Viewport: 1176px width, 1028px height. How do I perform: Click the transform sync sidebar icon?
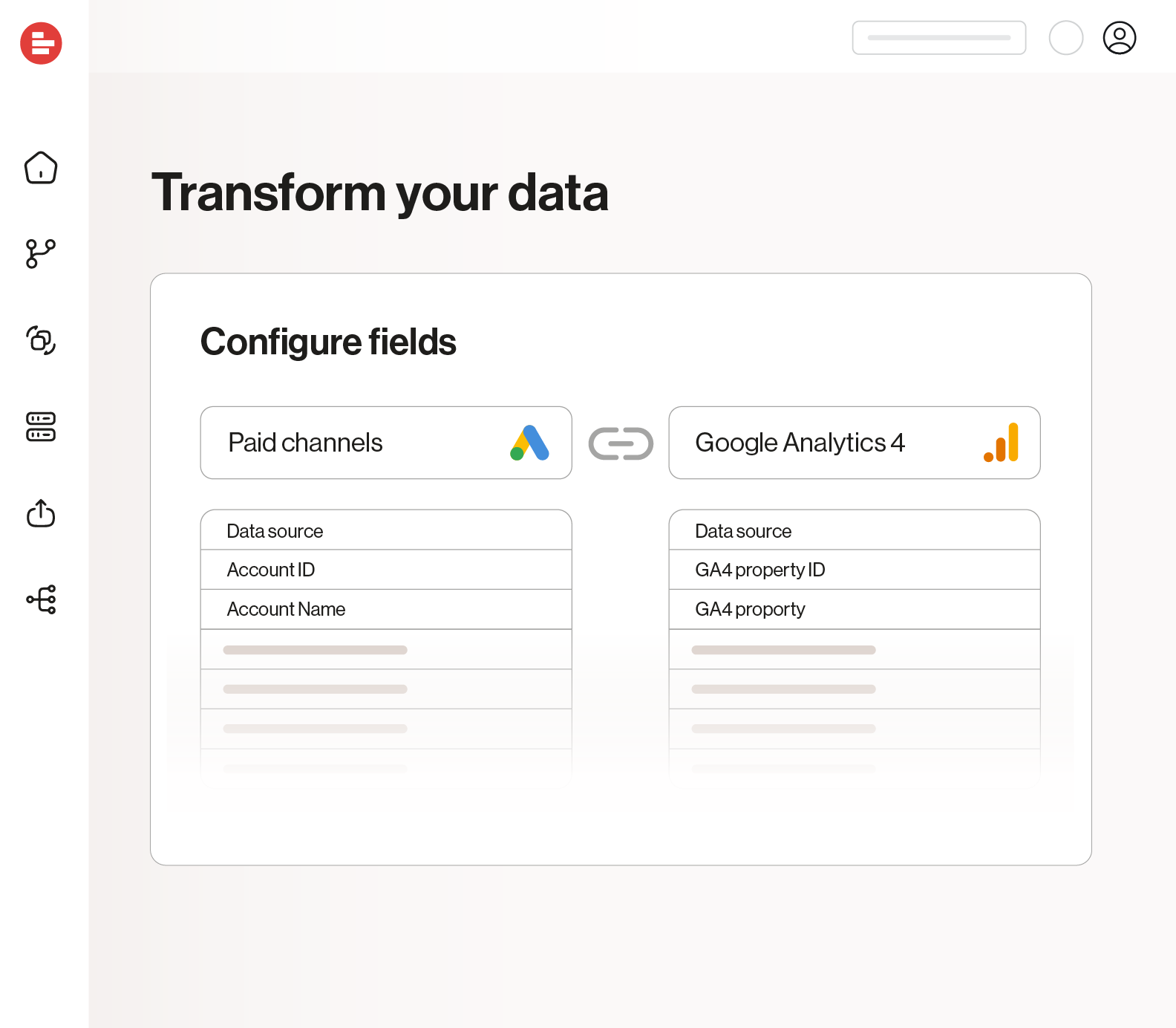tap(41, 340)
